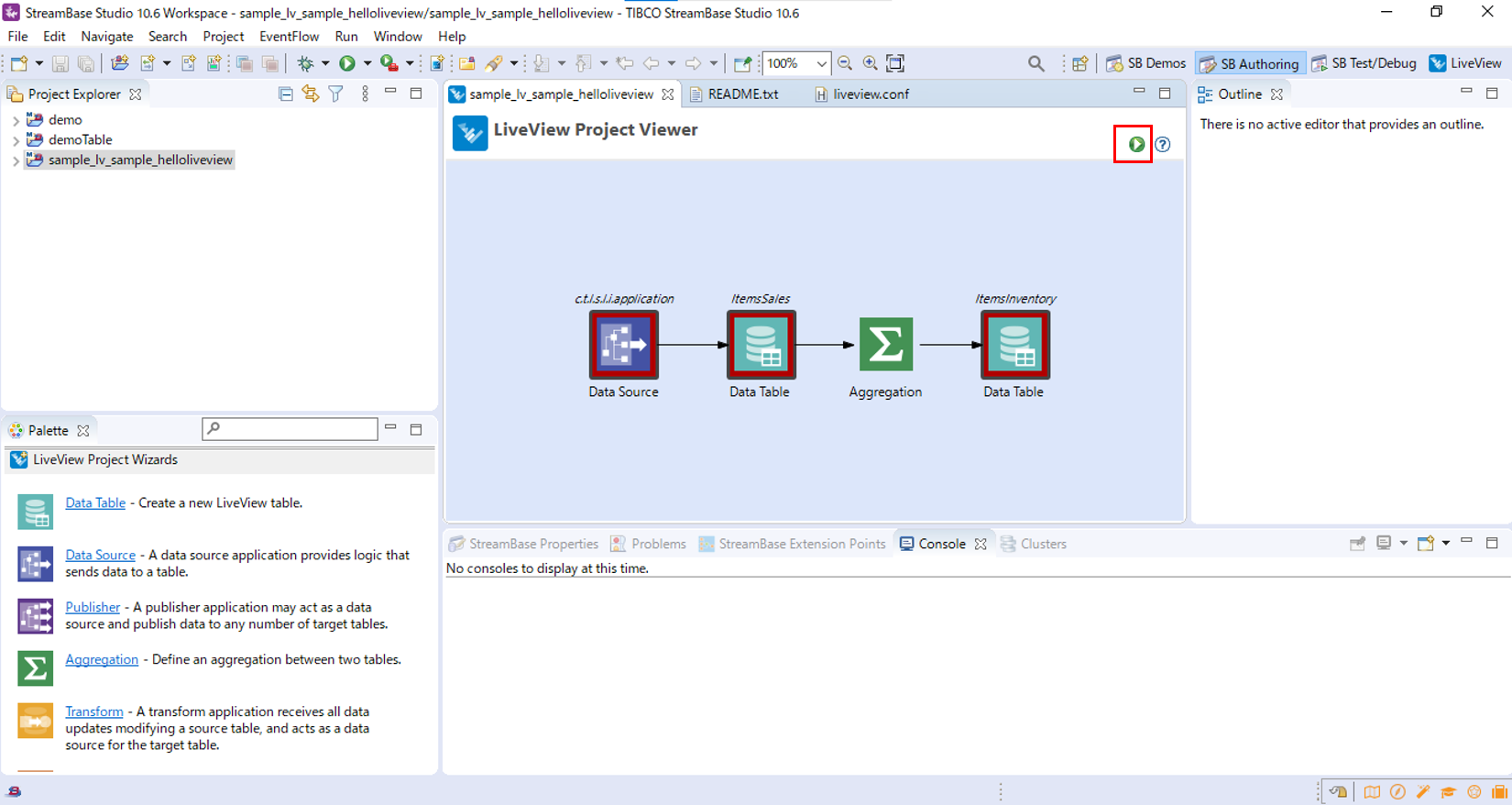Expand the demo project tree node
The width and height of the screenshot is (1512, 805).
point(16,120)
